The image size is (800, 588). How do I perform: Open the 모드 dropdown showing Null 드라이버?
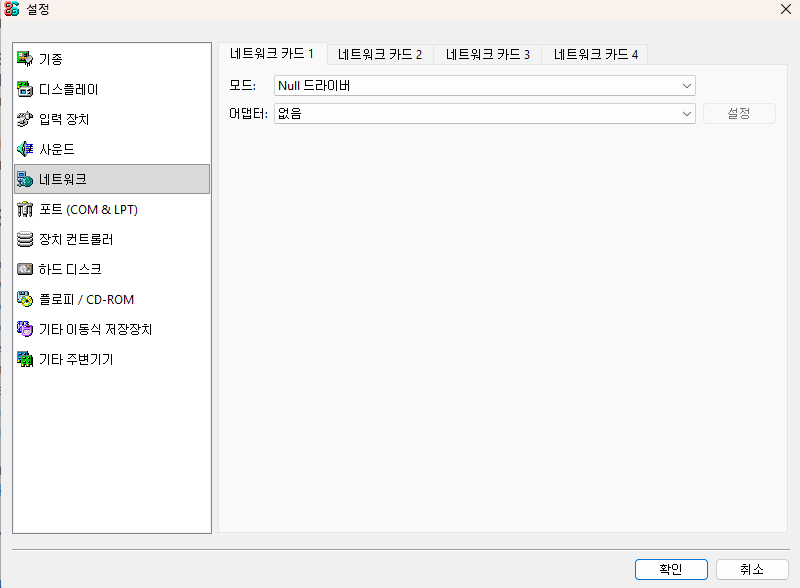coord(484,86)
